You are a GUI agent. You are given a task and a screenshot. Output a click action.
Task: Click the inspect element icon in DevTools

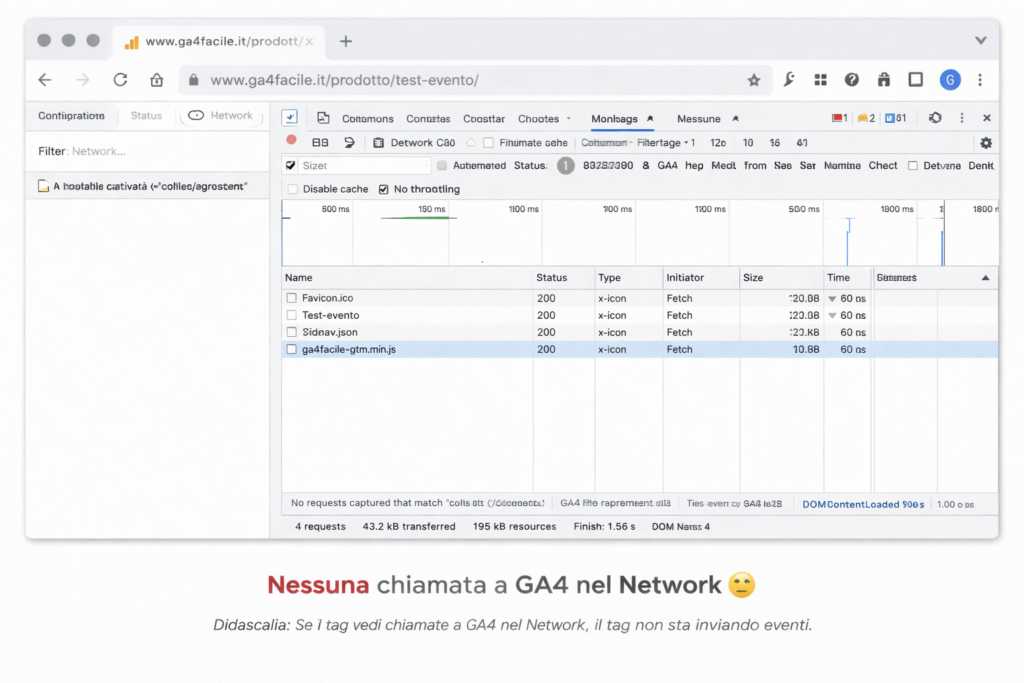(x=290, y=118)
